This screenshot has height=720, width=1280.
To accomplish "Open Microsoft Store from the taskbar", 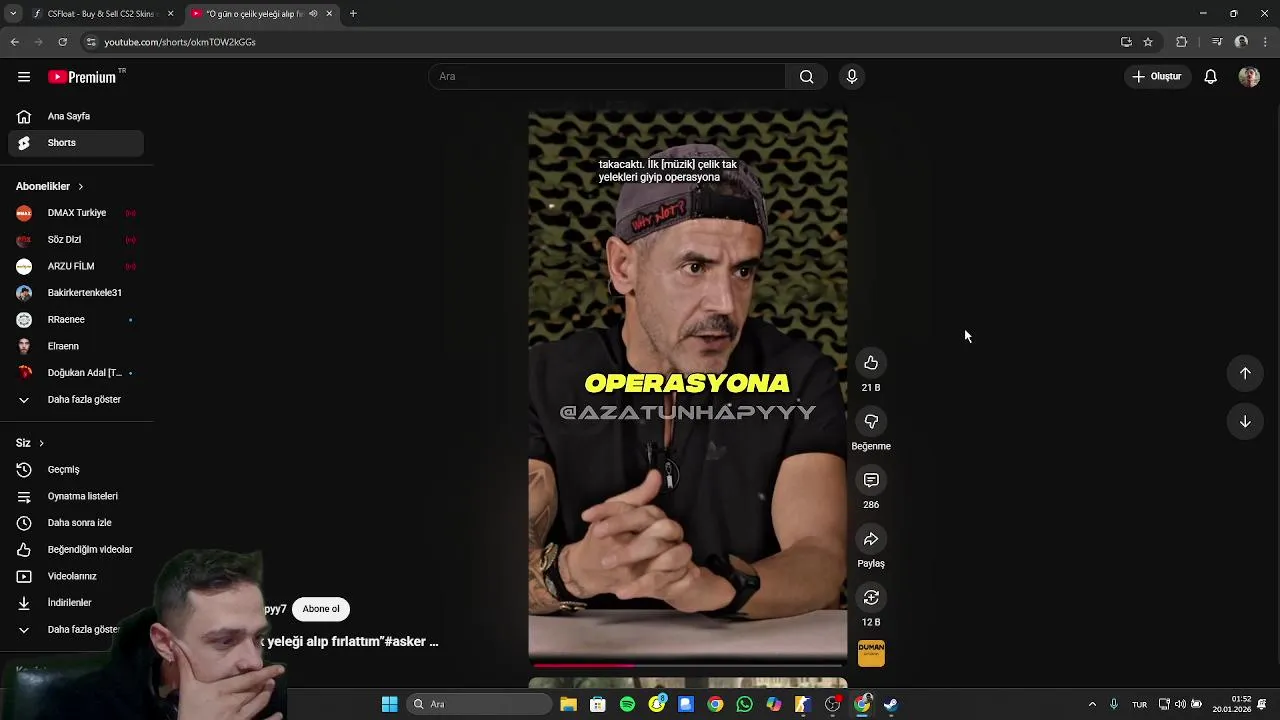I will tap(598, 704).
